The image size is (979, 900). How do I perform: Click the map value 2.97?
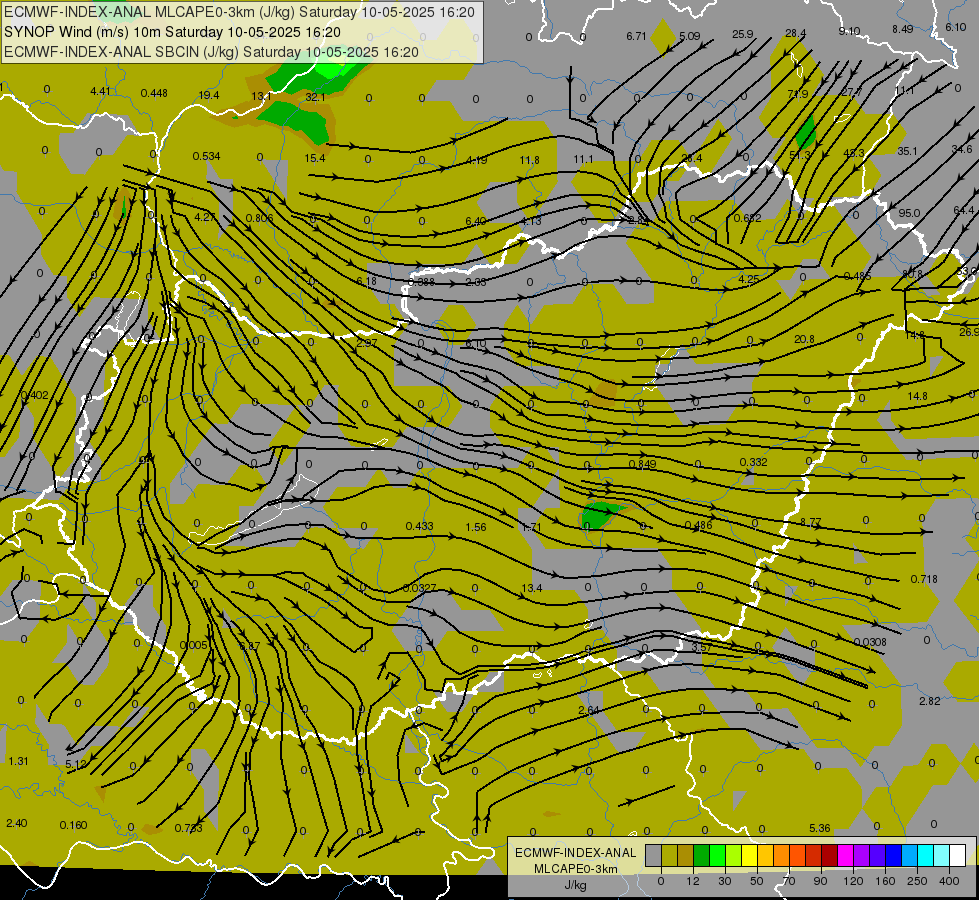tap(367, 343)
